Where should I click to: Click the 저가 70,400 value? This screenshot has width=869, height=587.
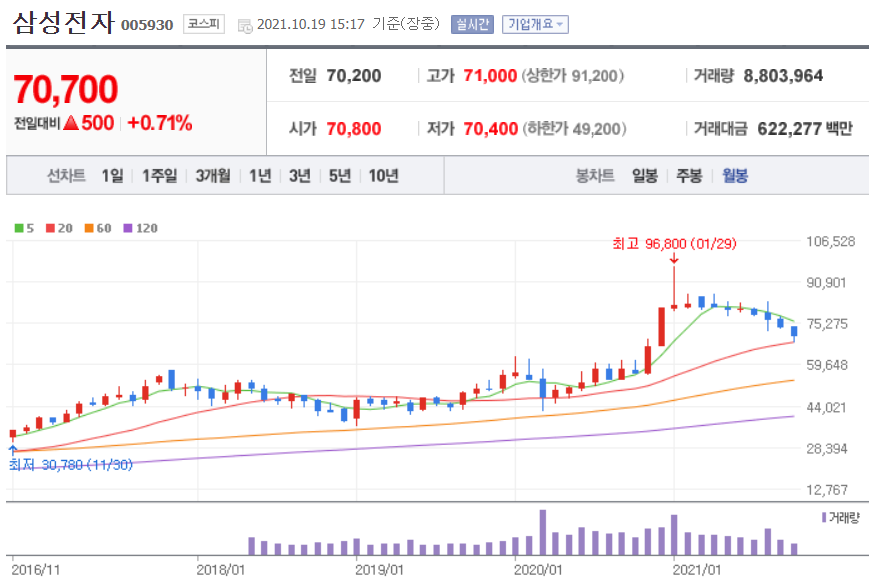tap(490, 129)
